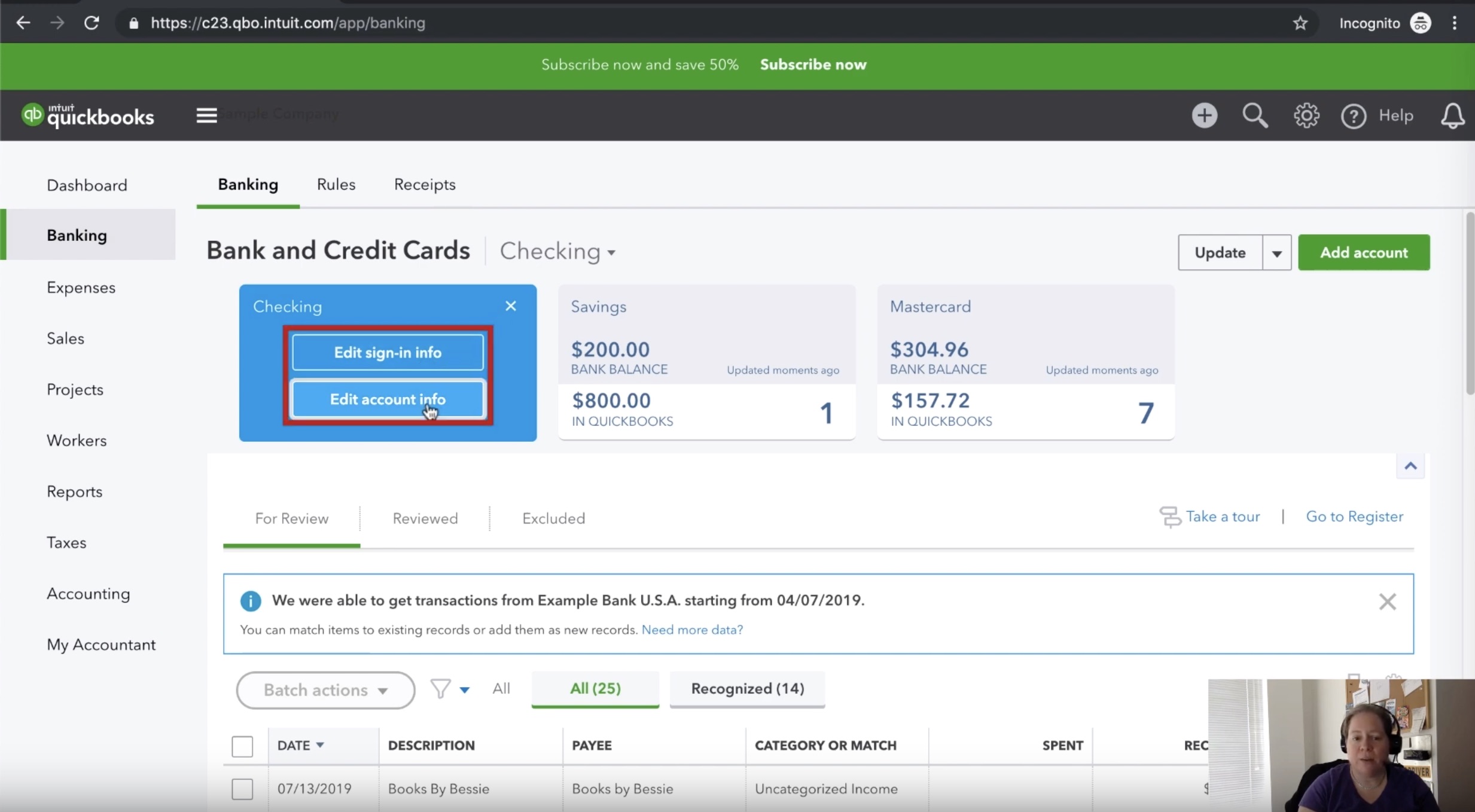Image resolution: width=1475 pixels, height=812 pixels.
Task: Open My Accountant in the sidebar
Action: pos(102,645)
